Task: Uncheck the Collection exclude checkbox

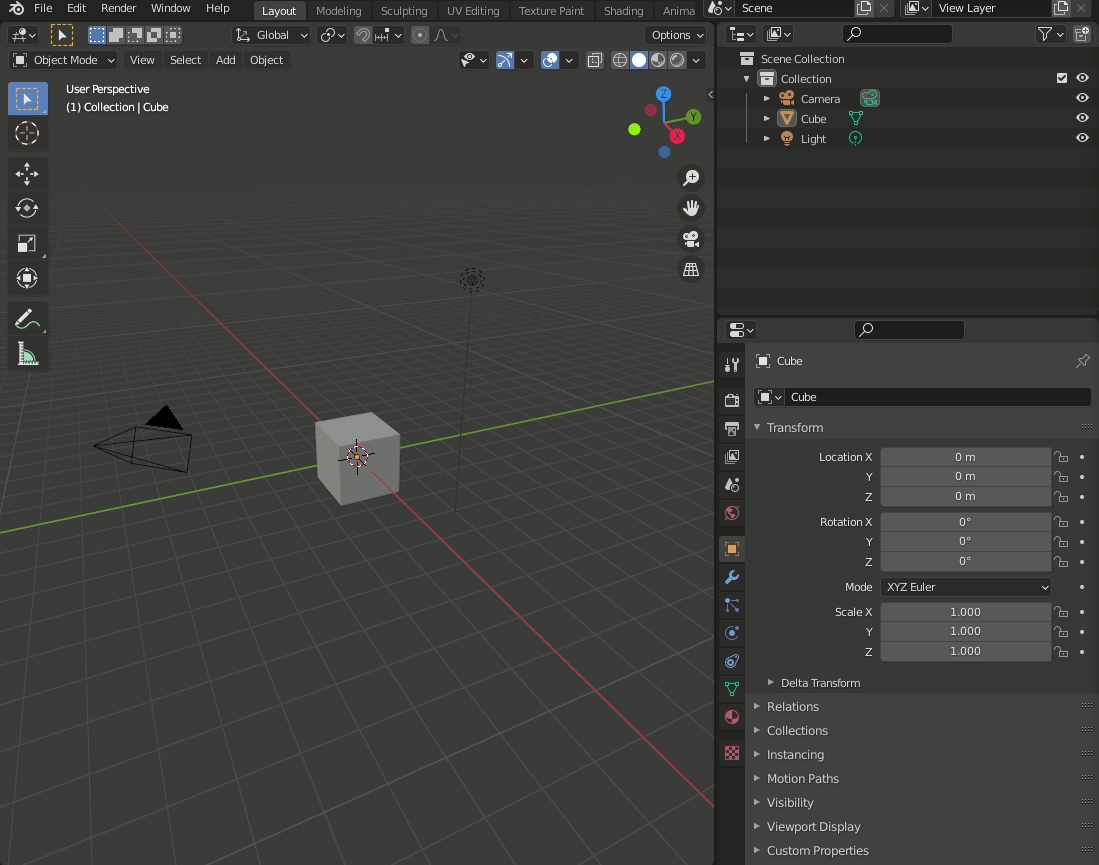Action: click(1062, 78)
